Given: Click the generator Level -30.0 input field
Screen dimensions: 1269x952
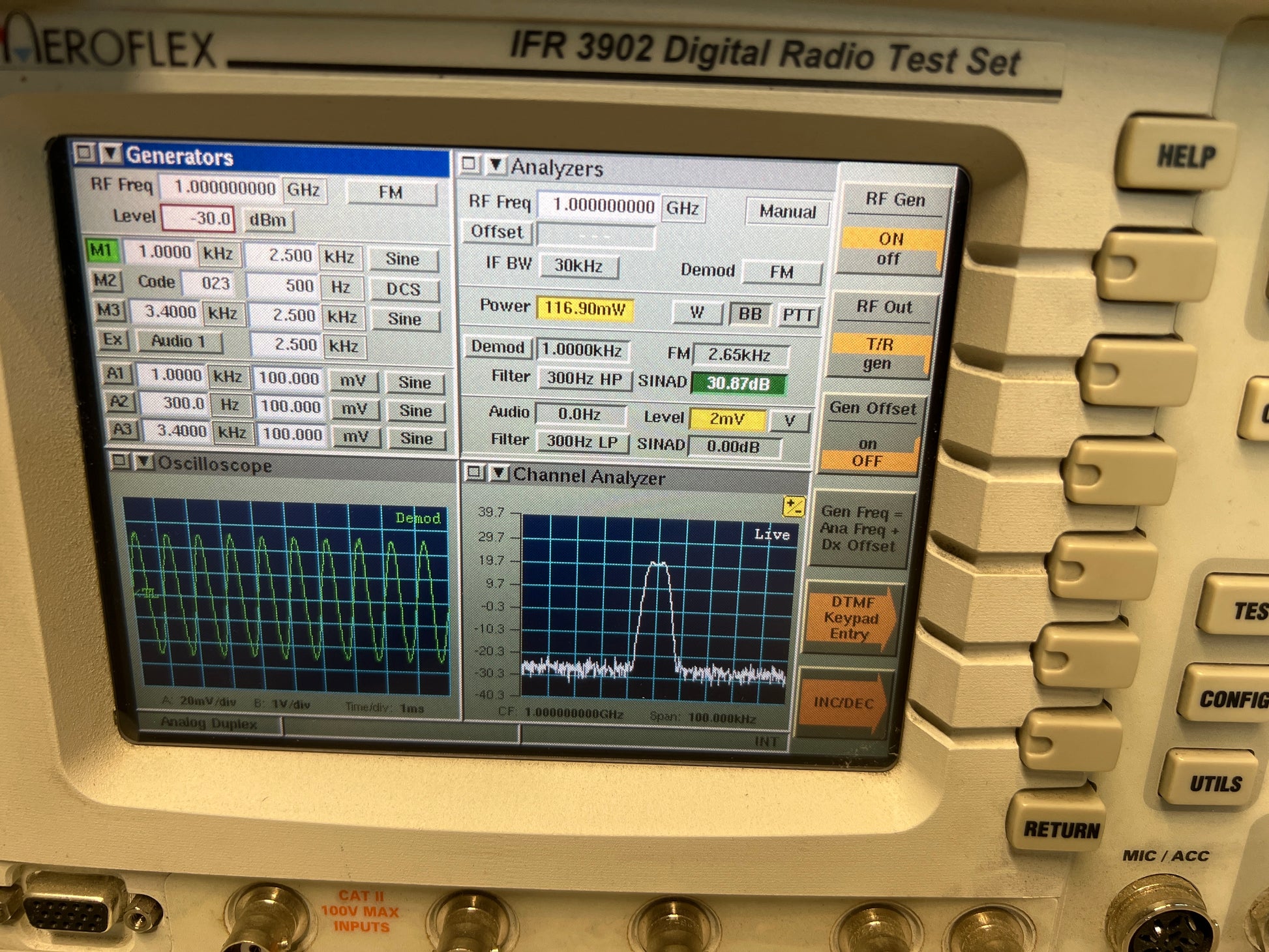Looking at the screenshot, I should [198, 218].
